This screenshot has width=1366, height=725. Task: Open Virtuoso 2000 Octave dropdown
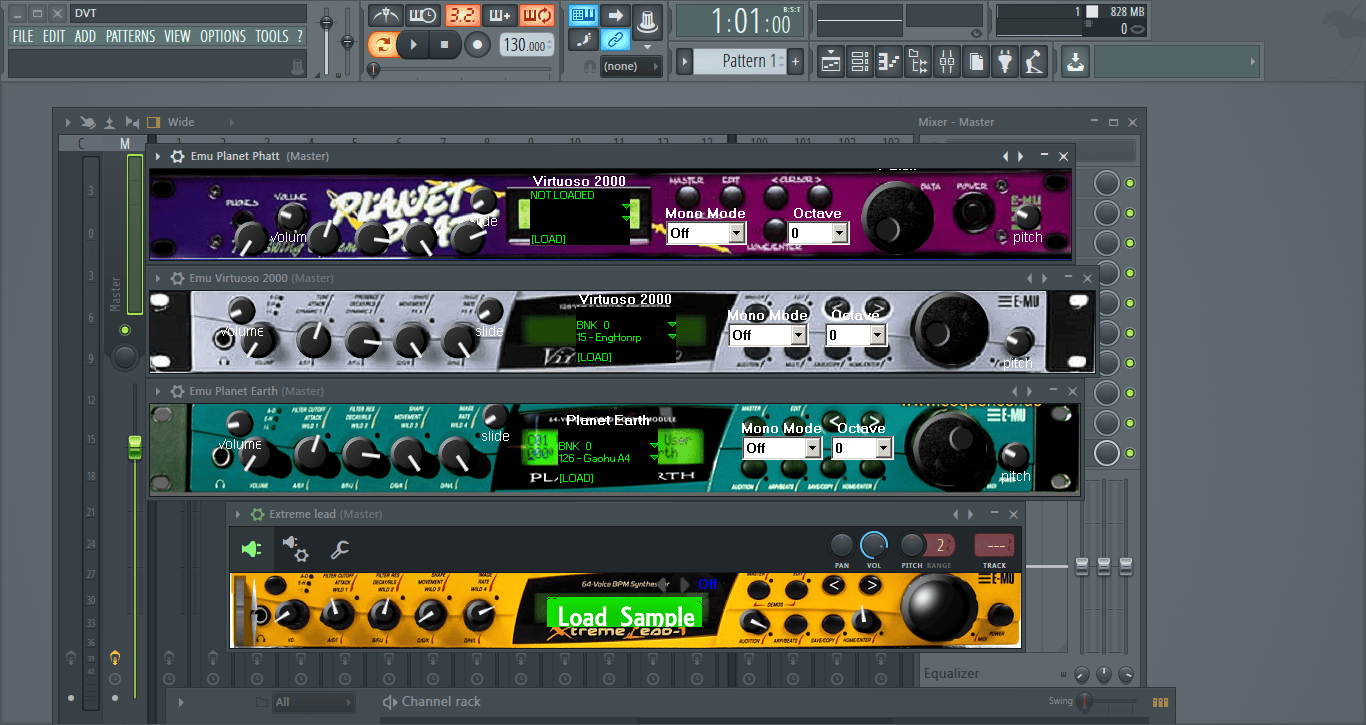coord(856,335)
